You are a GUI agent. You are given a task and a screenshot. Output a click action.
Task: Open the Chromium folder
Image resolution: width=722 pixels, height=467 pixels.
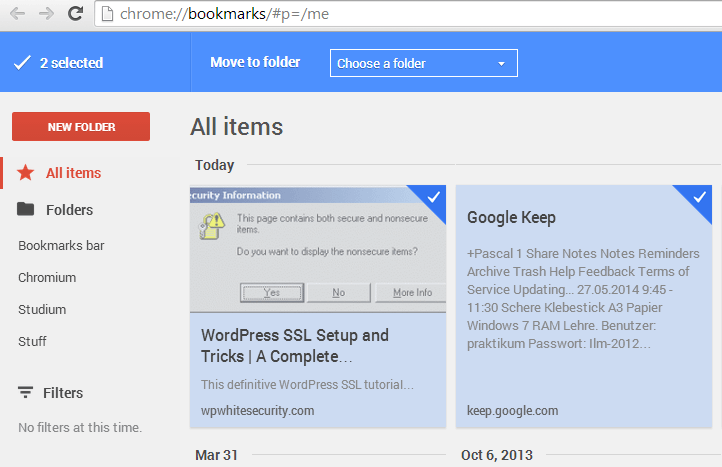point(47,277)
